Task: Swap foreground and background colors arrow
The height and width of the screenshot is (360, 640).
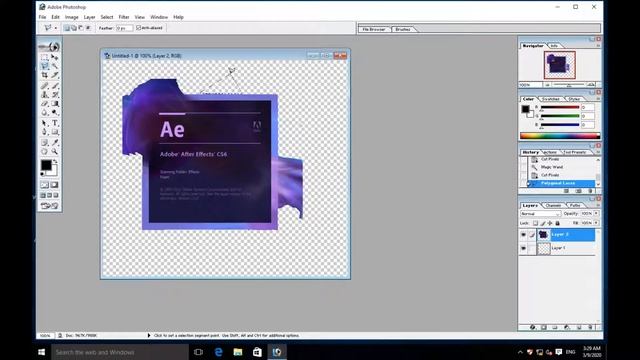Action: point(55,162)
